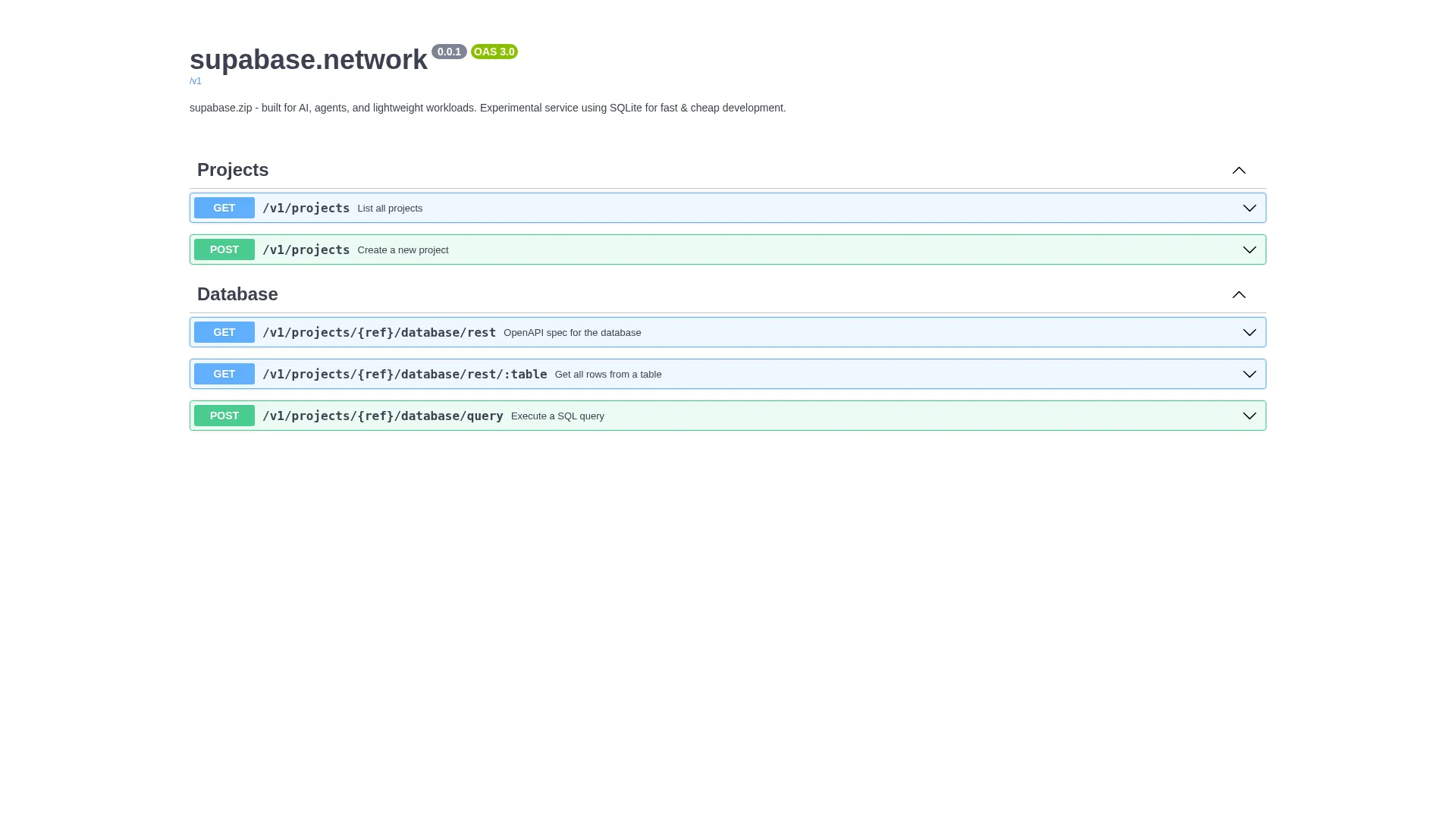1456x819 pixels.
Task: Click path /v1/projects/{ref}/database/query
Action: (383, 416)
